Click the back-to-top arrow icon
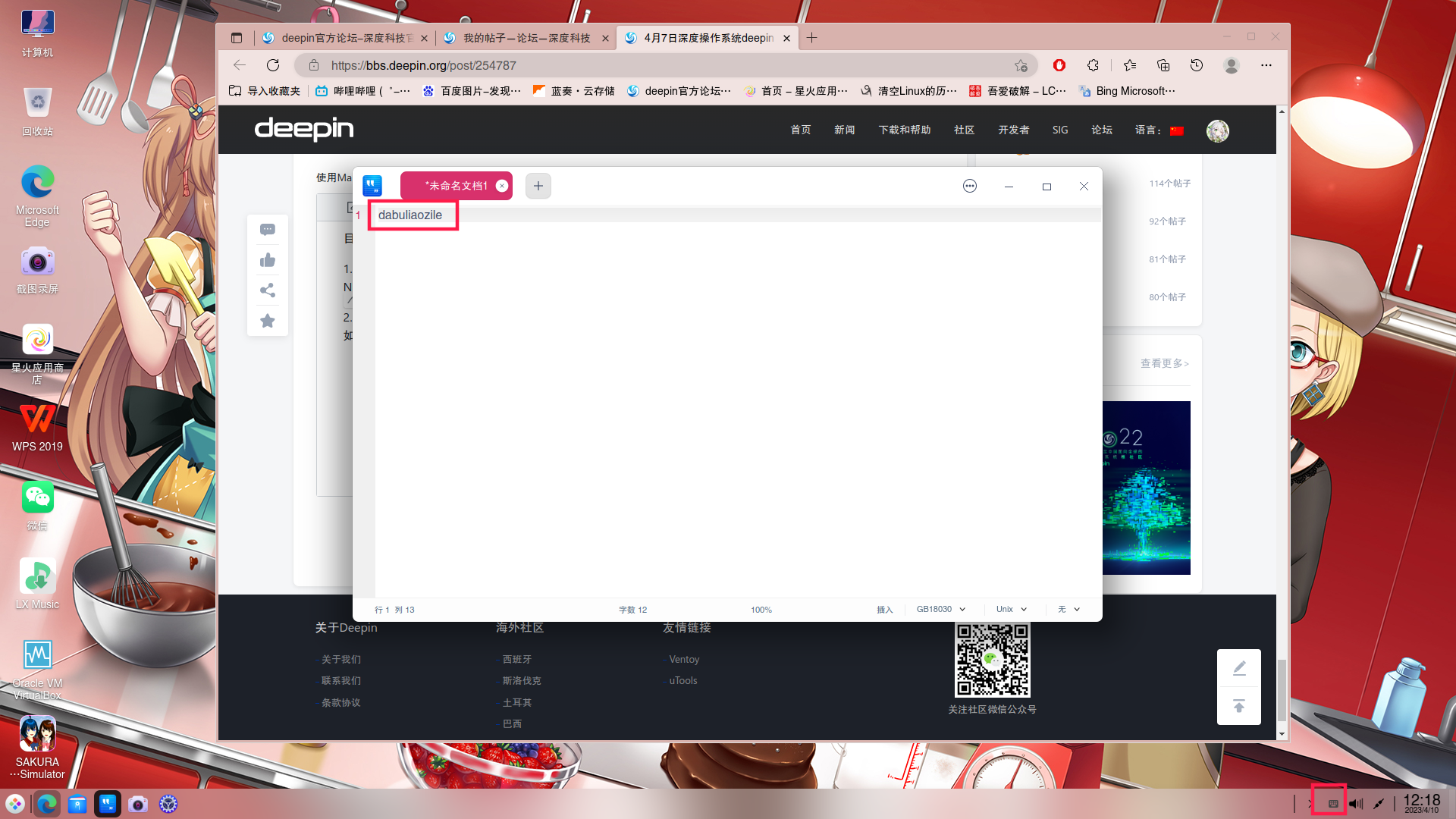The height and width of the screenshot is (819, 1456). [x=1239, y=706]
